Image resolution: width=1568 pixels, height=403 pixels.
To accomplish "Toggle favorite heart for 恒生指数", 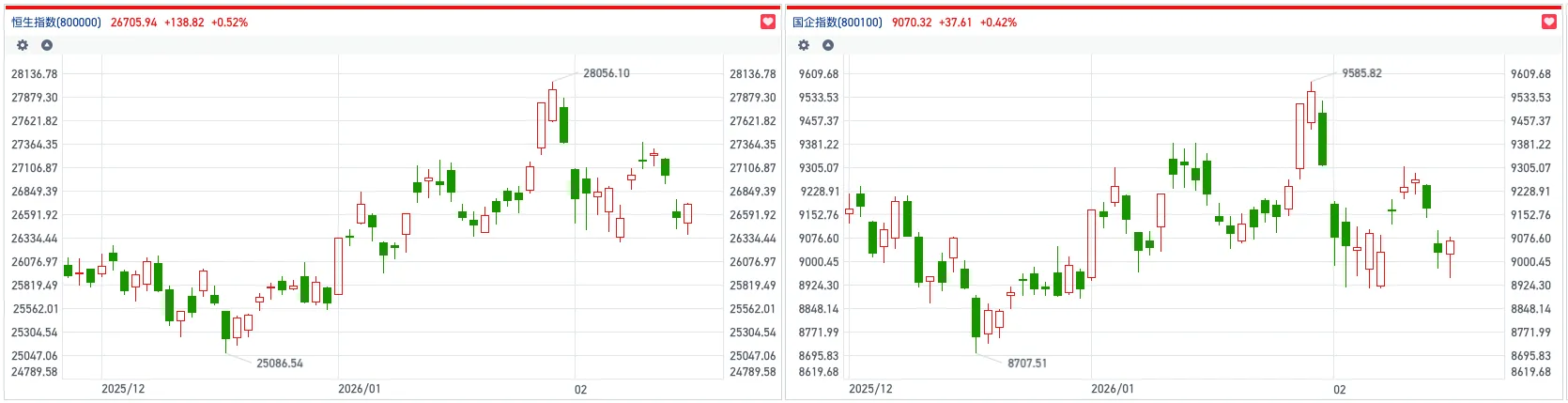I will pyautogui.click(x=768, y=22).
